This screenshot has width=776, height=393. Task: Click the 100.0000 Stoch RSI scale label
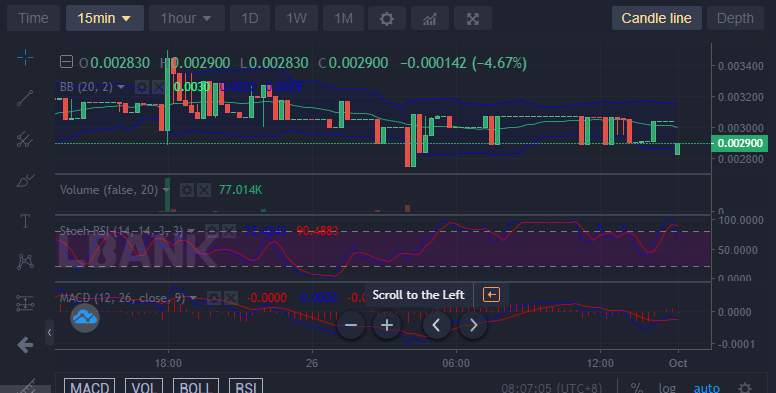[x=741, y=220]
